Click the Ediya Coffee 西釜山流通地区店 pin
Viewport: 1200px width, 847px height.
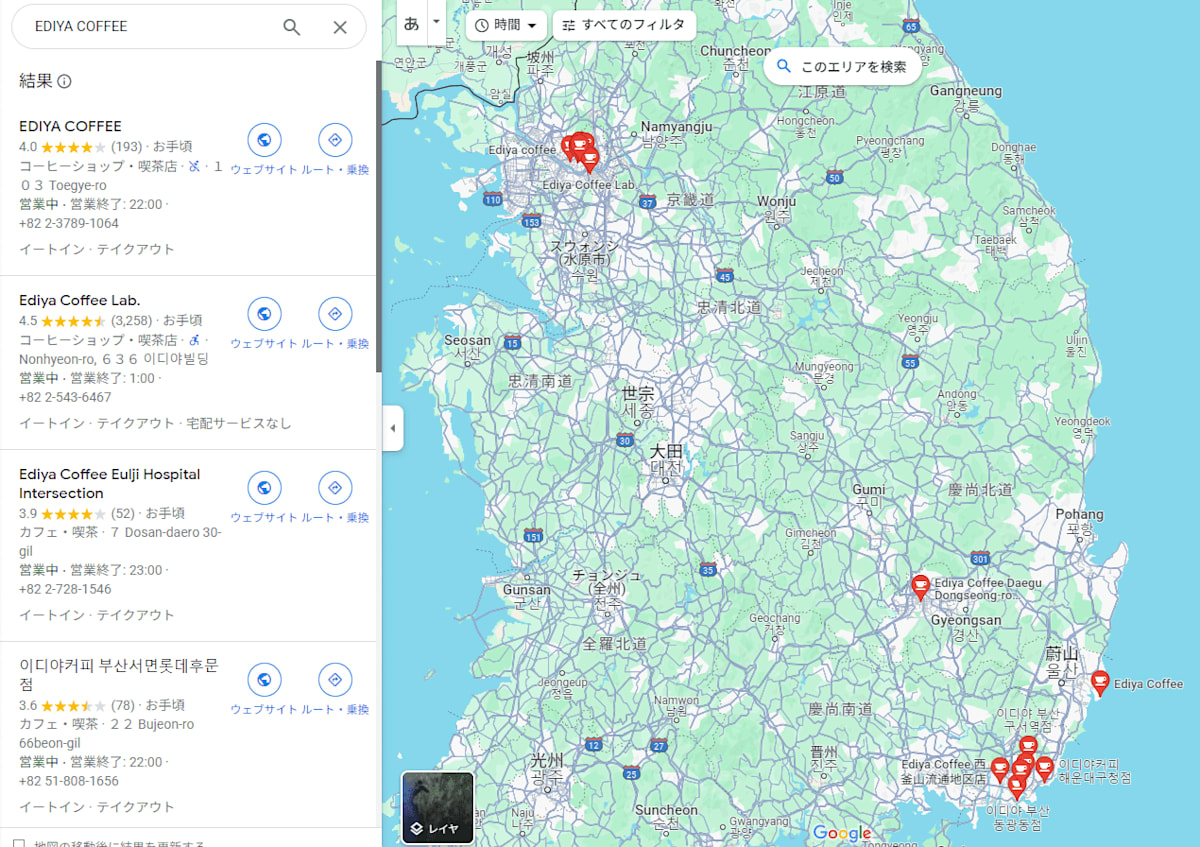pos(999,770)
